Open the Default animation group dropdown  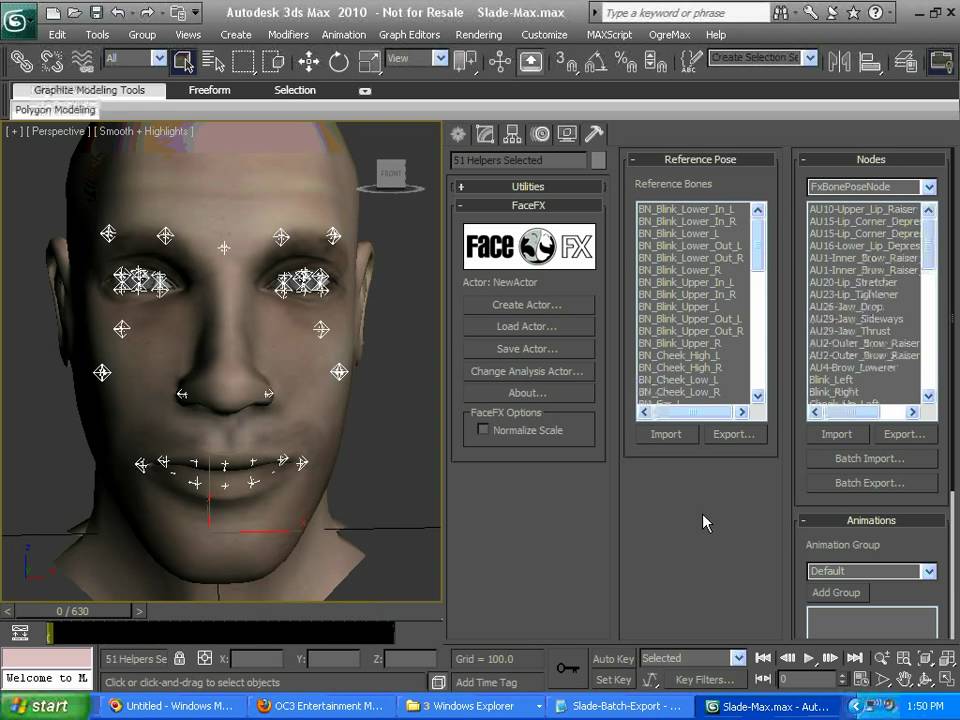tap(929, 571)
